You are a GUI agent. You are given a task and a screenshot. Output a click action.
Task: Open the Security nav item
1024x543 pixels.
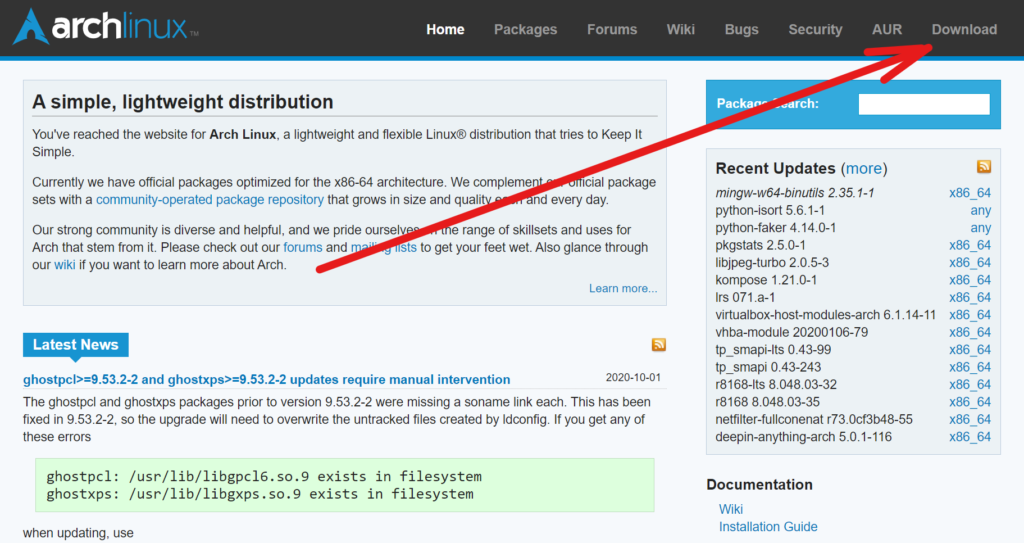coord(815,29)
